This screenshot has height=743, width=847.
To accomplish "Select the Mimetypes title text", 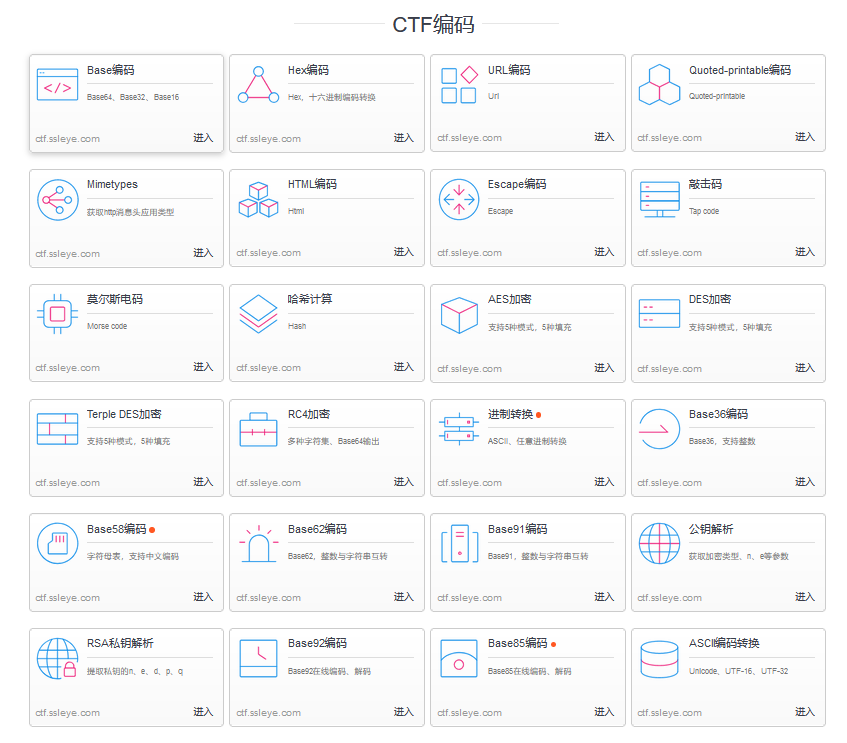I will pos(112,184).
